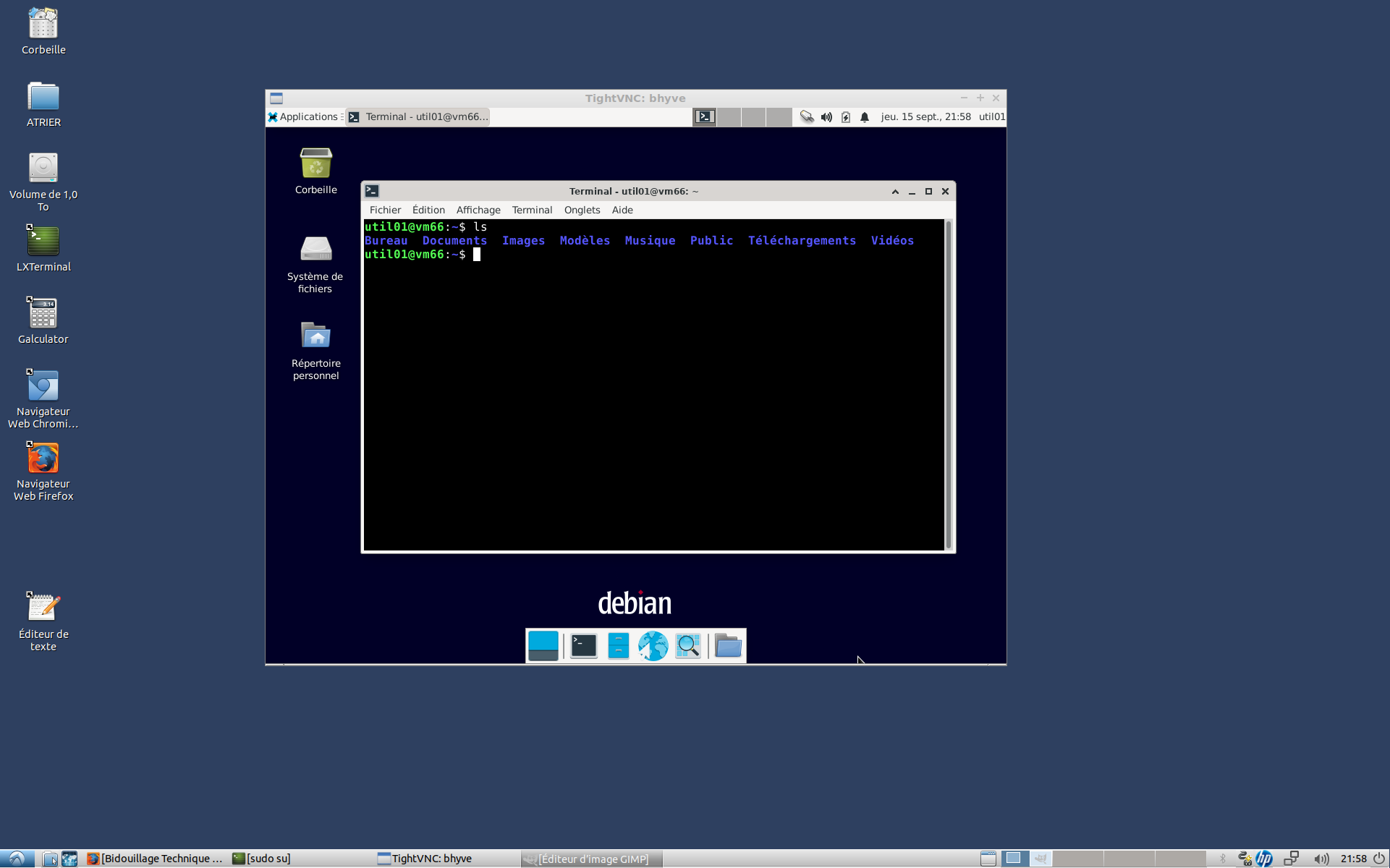Open the home folder icon in dock
Screen dimensions: 1390x868
(729, 646)
